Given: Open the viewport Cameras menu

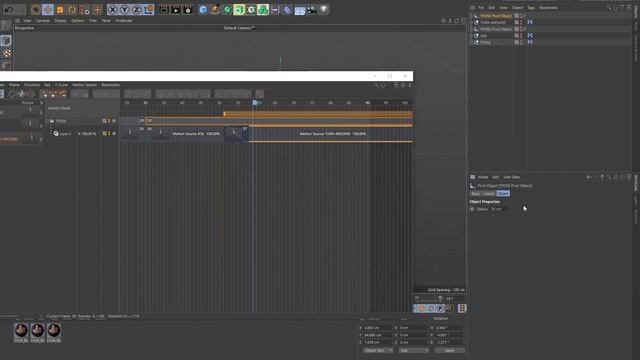Looking at the screenshot, I should [x=42, y=20].
